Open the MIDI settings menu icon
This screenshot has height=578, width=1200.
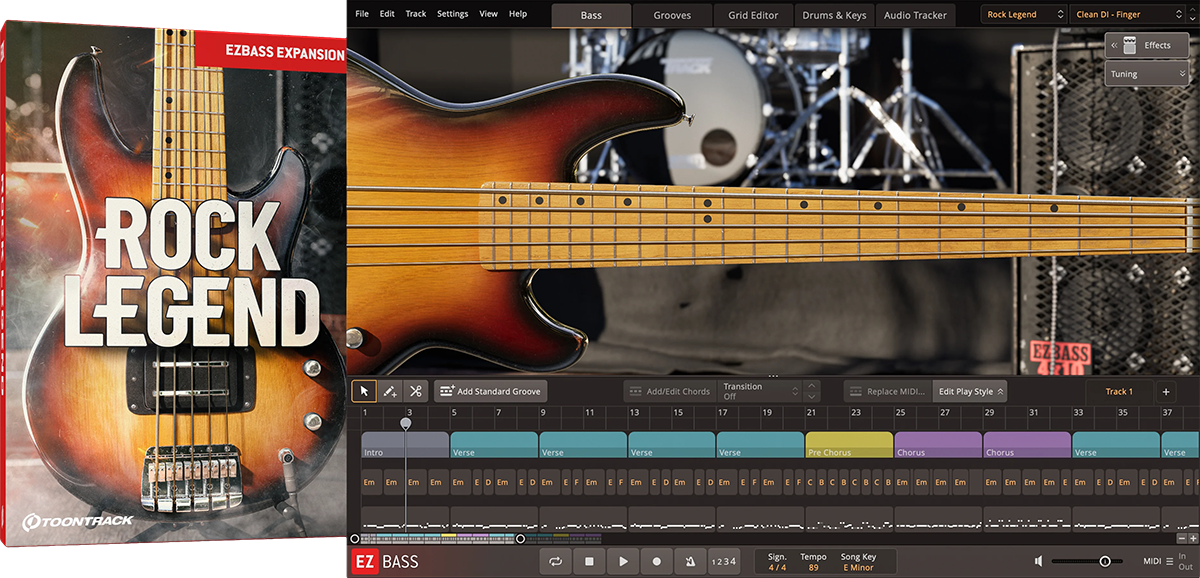[x=1169, y=562]
